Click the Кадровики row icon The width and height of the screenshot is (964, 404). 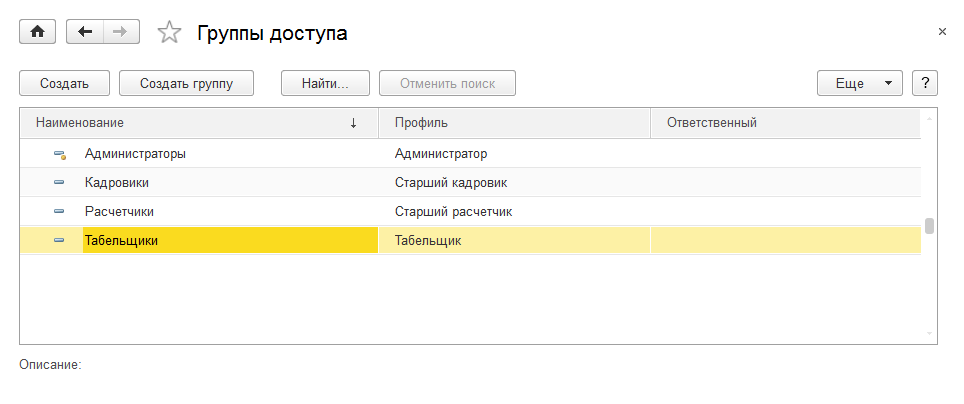click(x=59, y=183)
